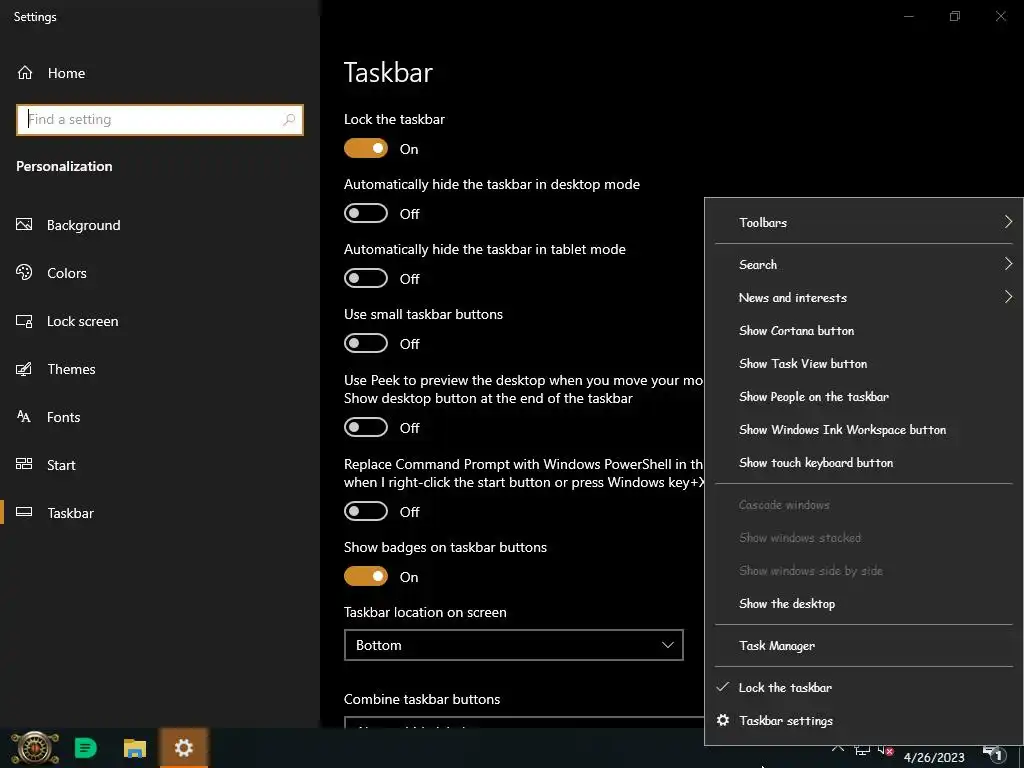Click the custom Start button on the taskbar
Viewport: 1024px width, 768px height.
click(35, 748)
